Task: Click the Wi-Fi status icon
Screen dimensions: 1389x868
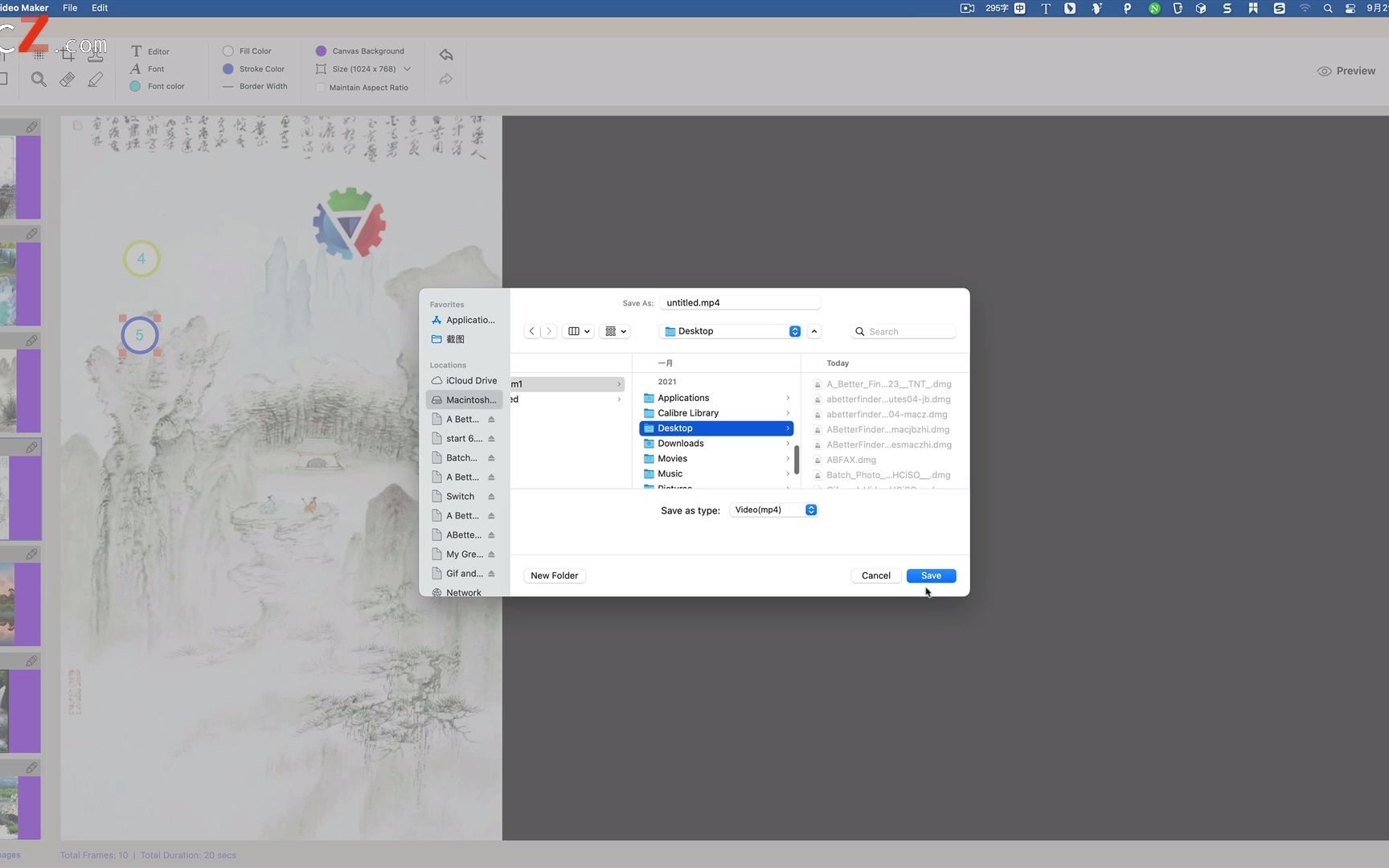Action: 1305,8
